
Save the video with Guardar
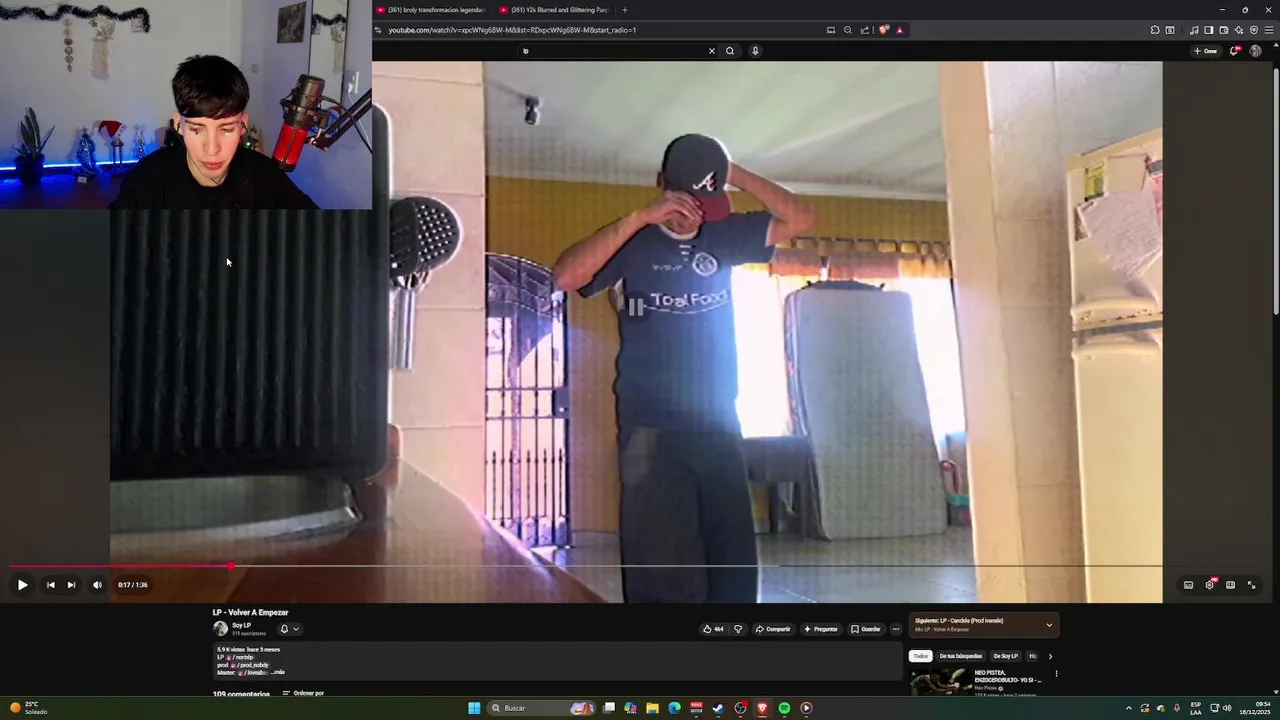click(x=866, y=629)
